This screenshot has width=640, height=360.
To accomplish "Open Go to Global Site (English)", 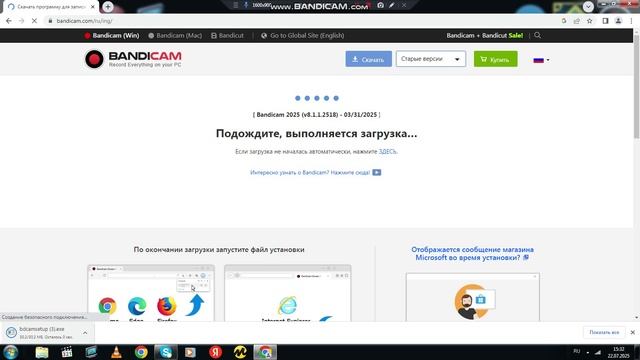I will coord(302,36).
